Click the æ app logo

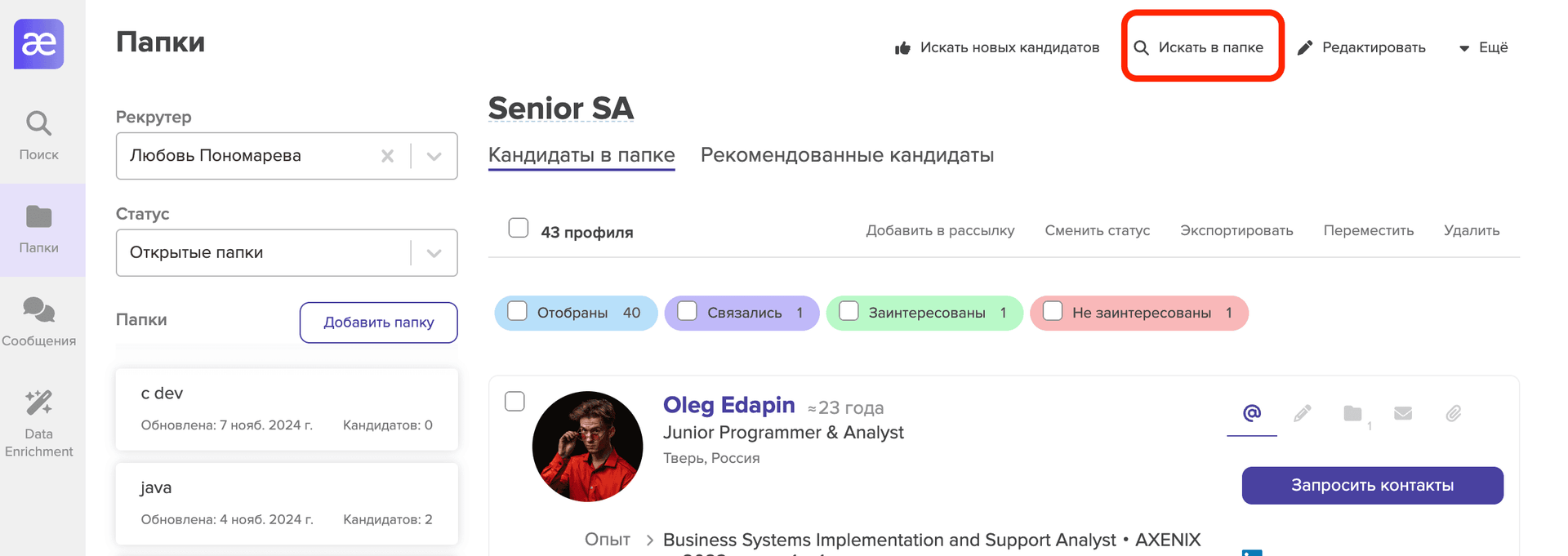38,44
